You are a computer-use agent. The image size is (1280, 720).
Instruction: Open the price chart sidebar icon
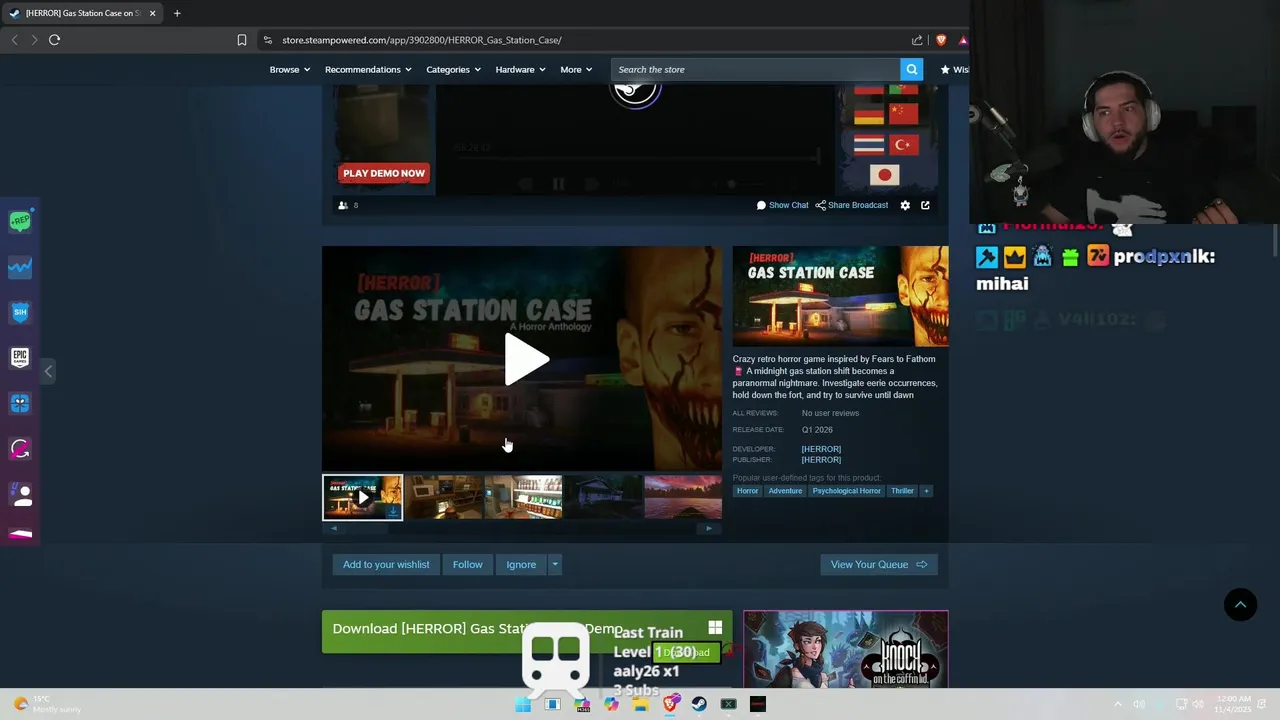(20, 267)
